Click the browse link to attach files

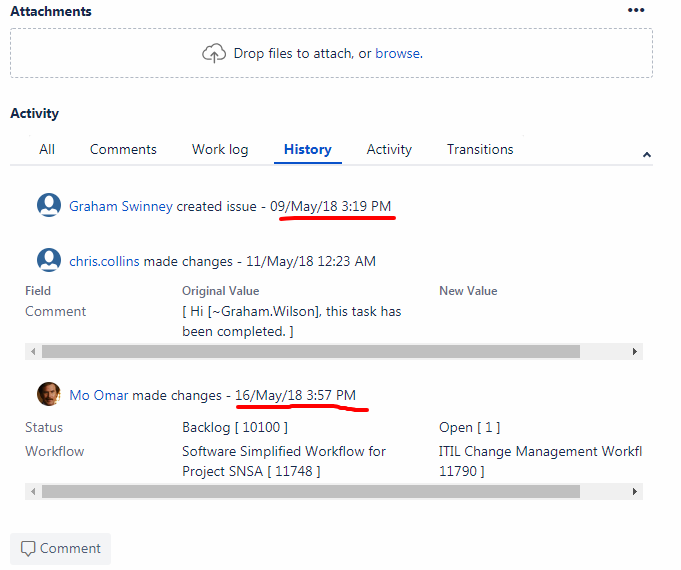click(397, 53)
